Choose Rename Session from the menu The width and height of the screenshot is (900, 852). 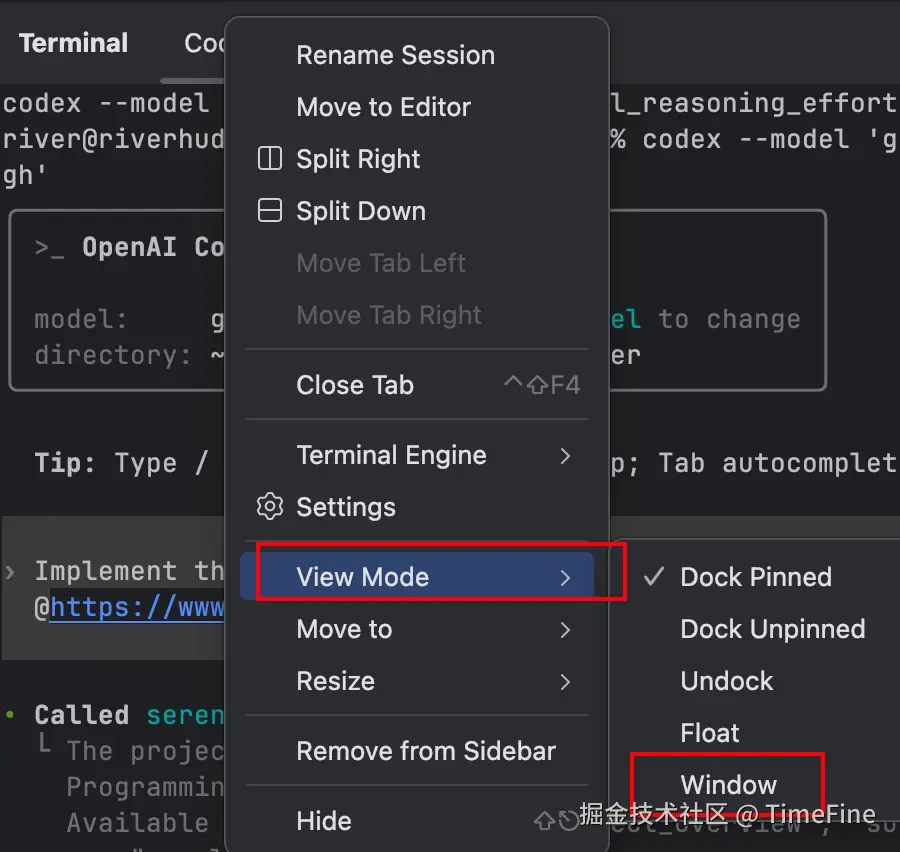[x=395, y=55]
